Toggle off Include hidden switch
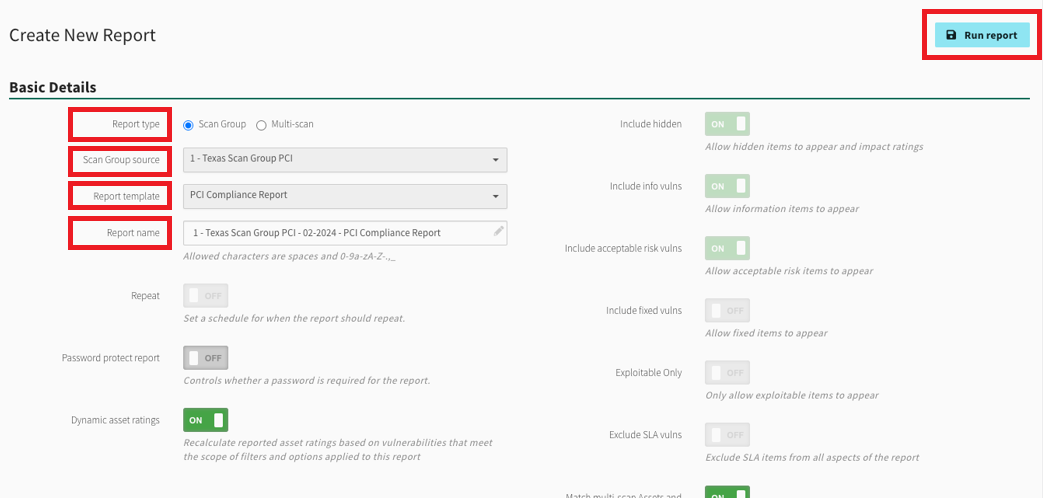This screenshot has width=1043, height=498. 727,124
